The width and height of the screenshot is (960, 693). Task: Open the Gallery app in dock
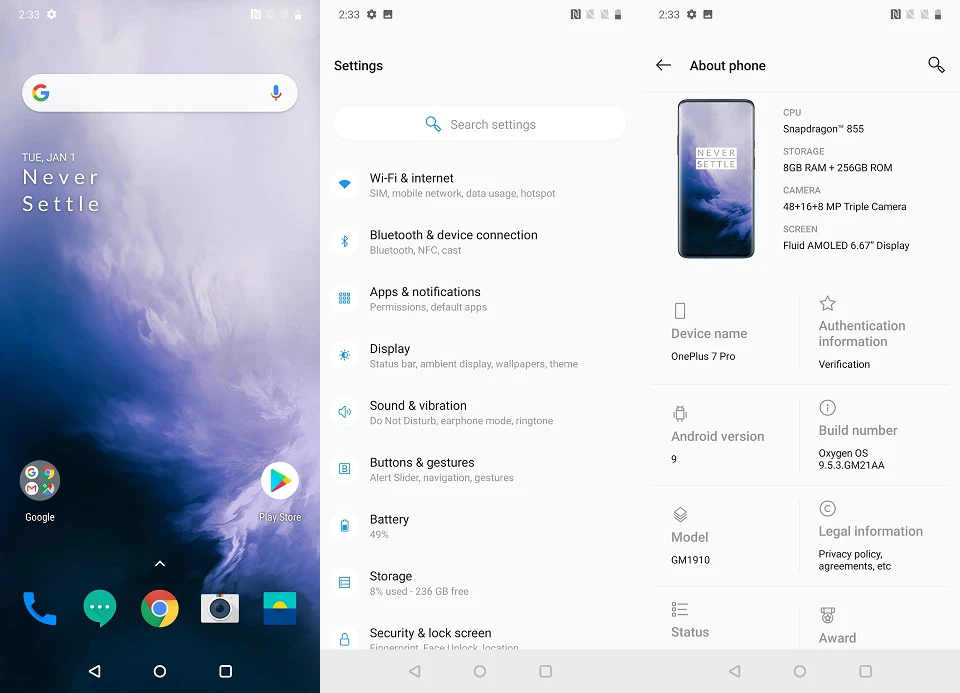coord(280,608)
